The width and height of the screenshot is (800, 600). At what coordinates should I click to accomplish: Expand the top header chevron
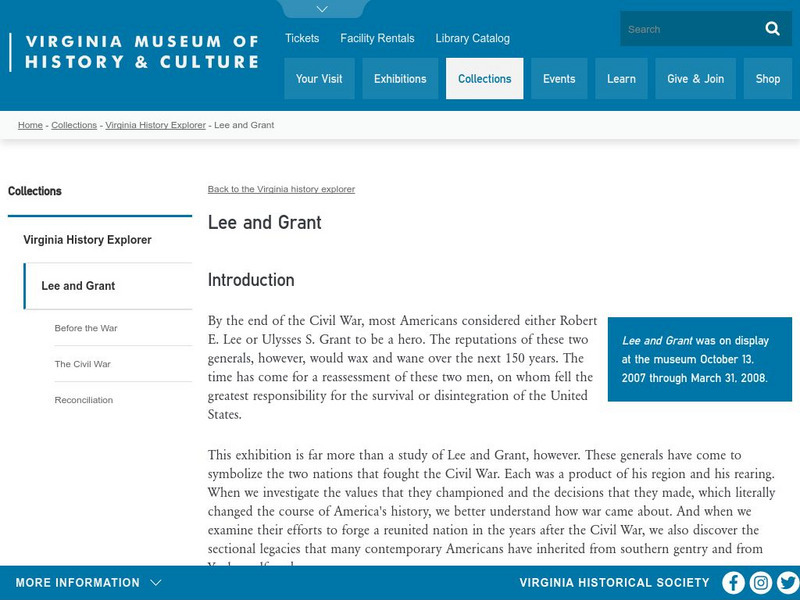pyautogui.click(x=322, y=9)
